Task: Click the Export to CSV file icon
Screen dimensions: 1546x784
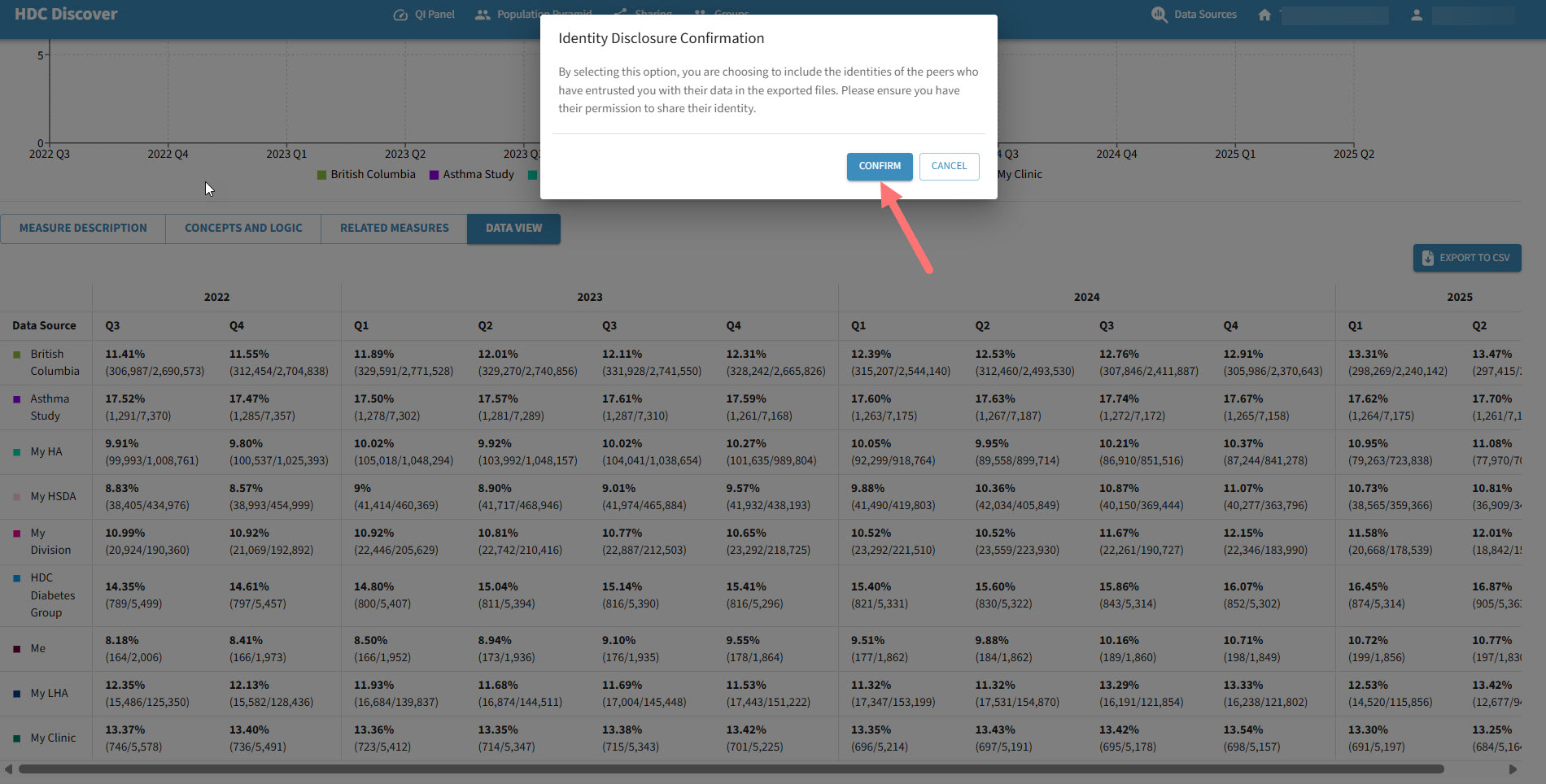Action: (1428, 258)
